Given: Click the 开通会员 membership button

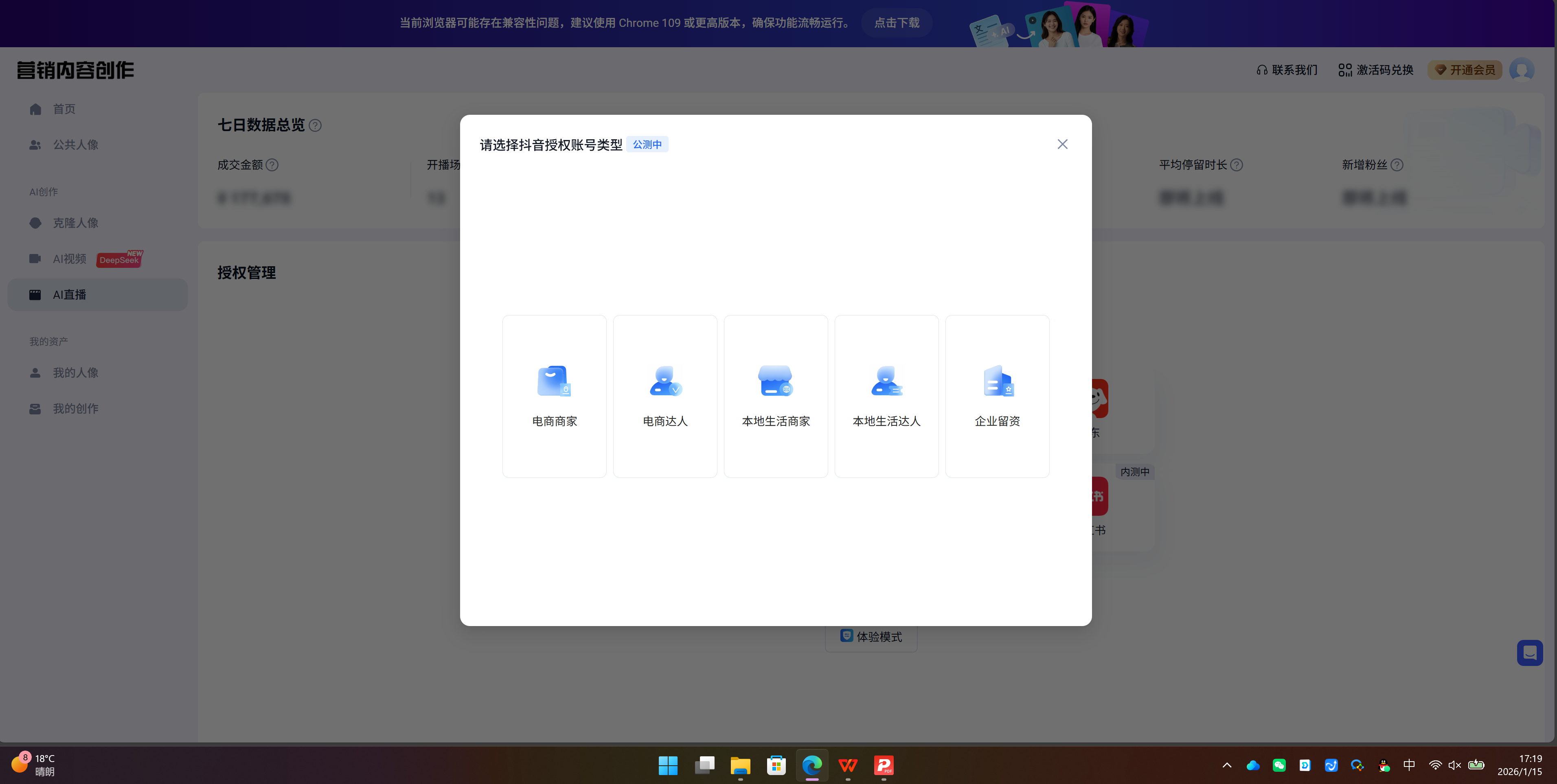Looking at the screenshot, I should [1465, 70].
